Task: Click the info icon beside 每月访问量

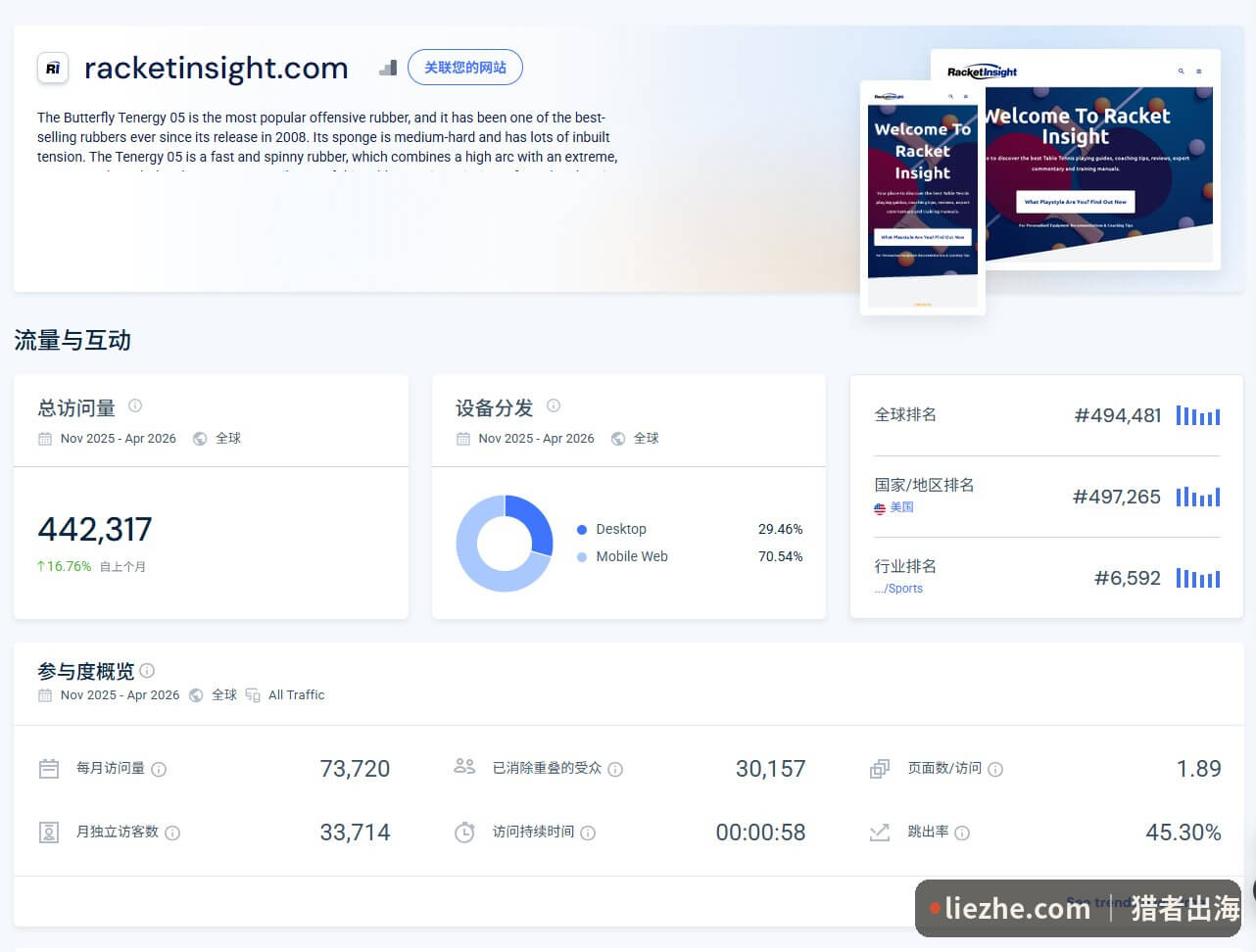Action: 159,770
